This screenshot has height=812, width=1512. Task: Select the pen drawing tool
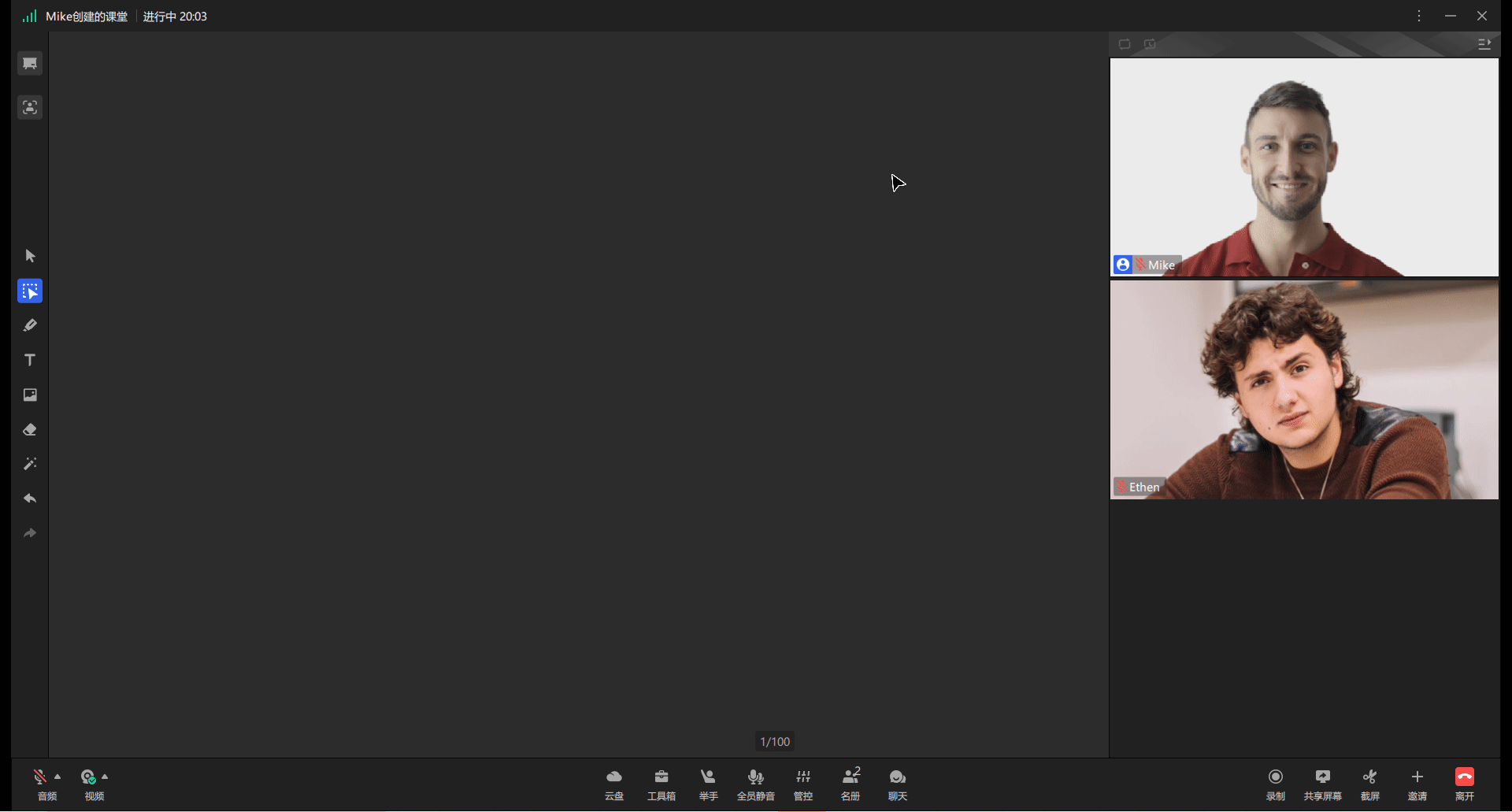pyautogui.click(x=30, y=325)
